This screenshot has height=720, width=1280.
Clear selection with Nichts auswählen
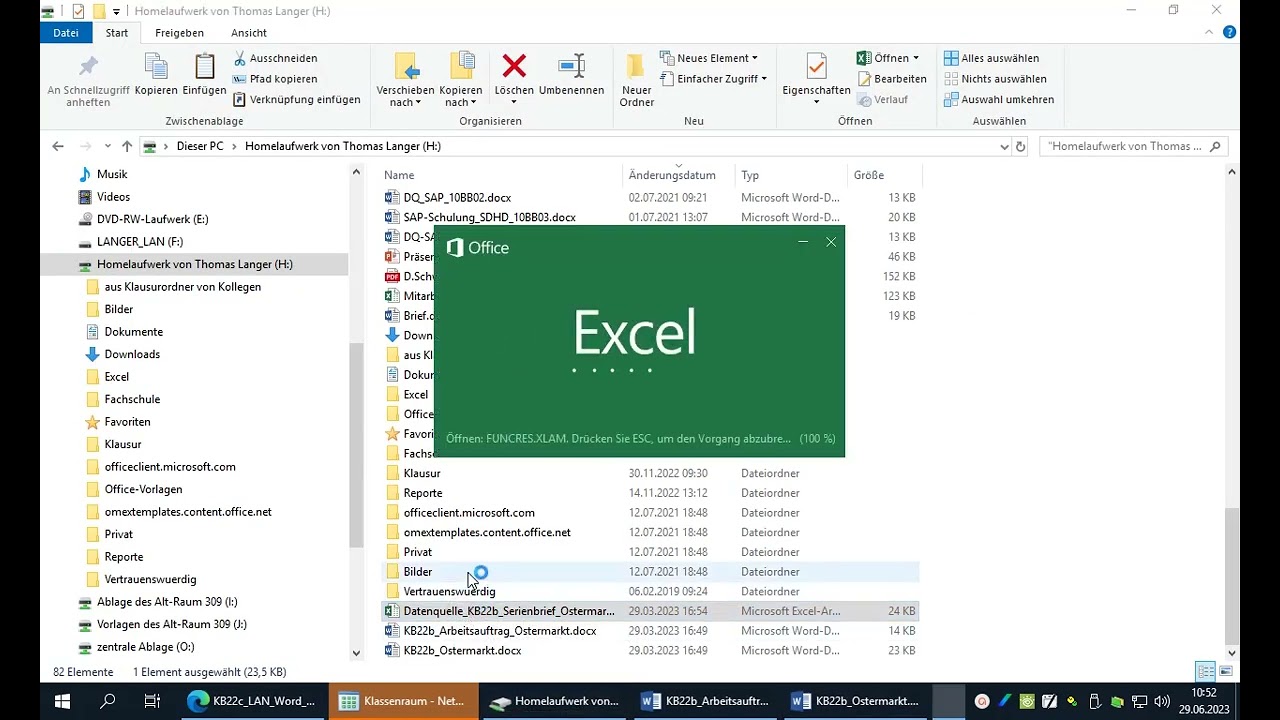pyautogui.click(x=996, y=79)
